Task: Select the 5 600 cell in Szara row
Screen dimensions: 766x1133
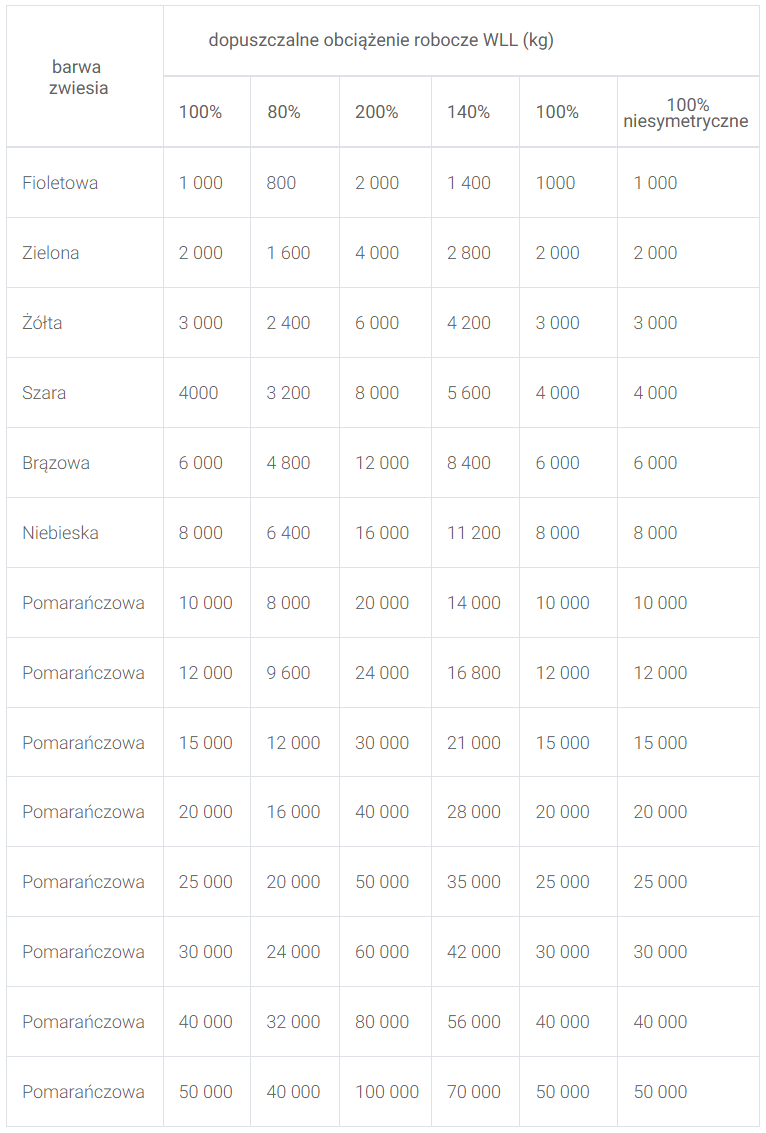Action: [469, 393]
